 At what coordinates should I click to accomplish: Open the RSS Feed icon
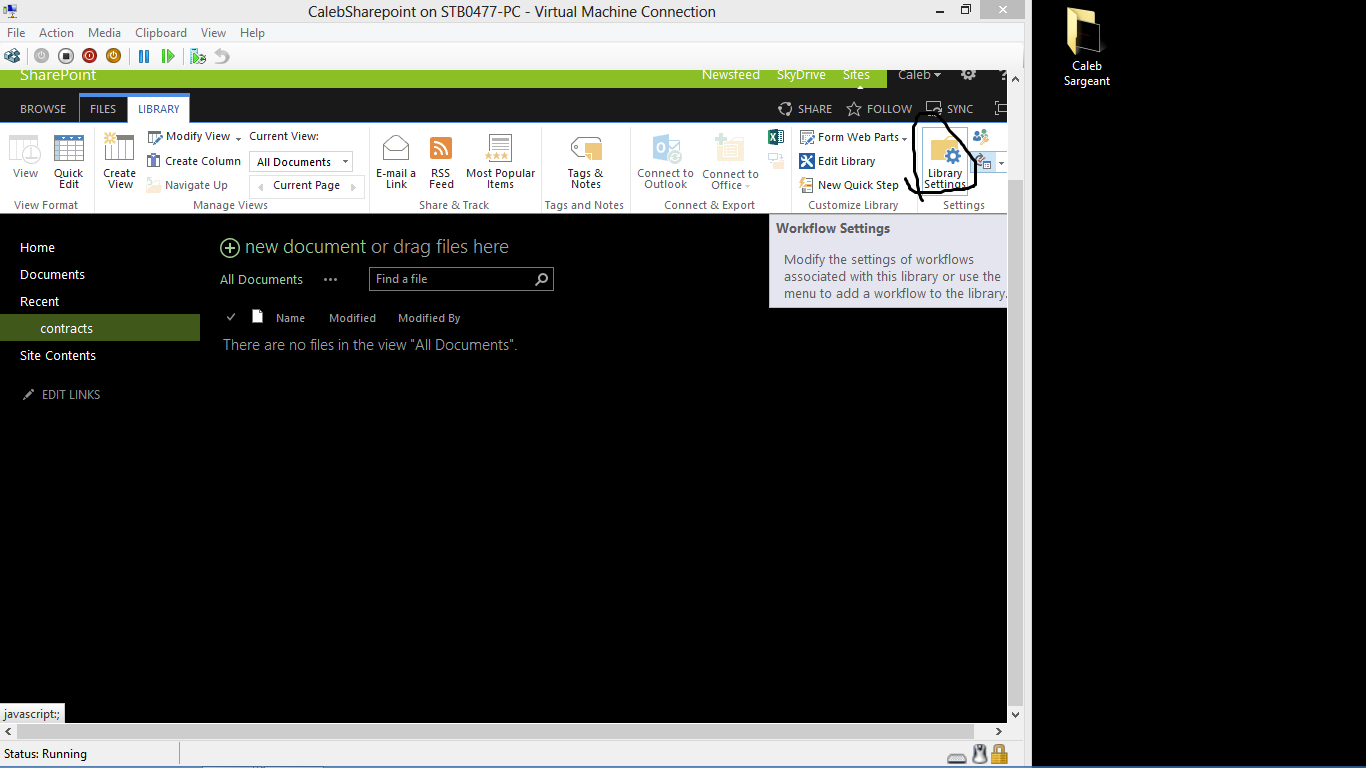(x=441, y=161)
